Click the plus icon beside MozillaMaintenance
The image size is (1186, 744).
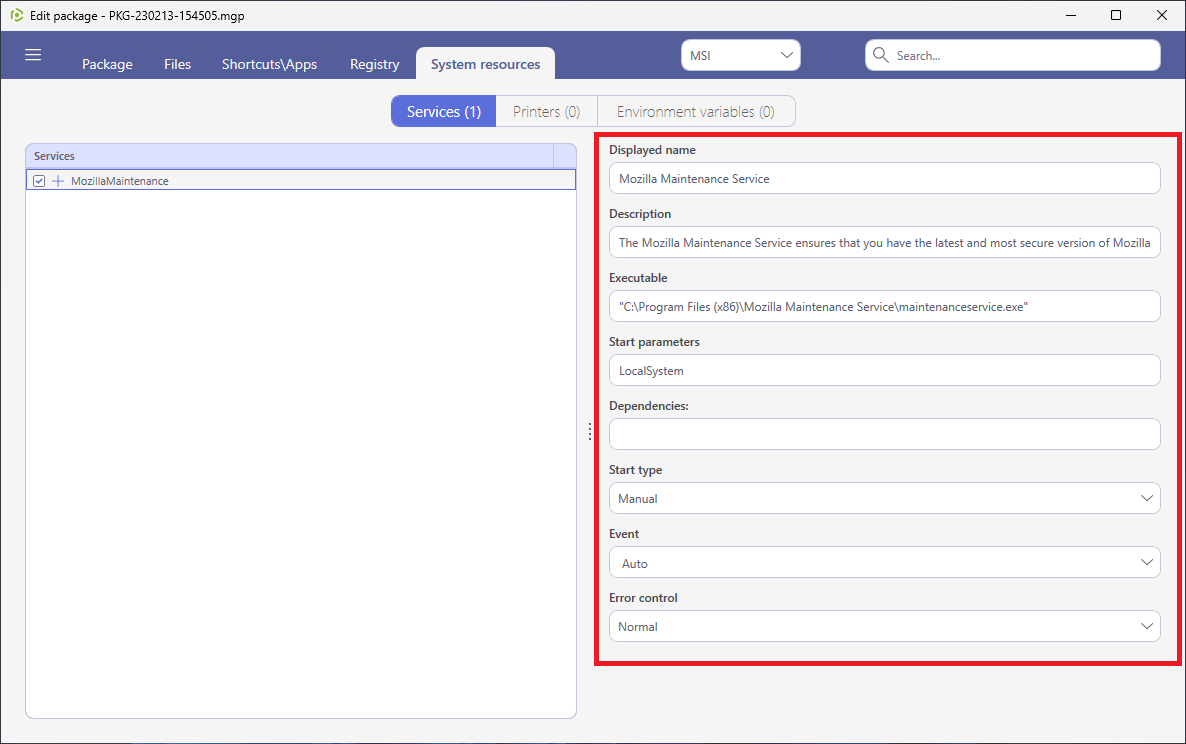[x=57, y=181]
